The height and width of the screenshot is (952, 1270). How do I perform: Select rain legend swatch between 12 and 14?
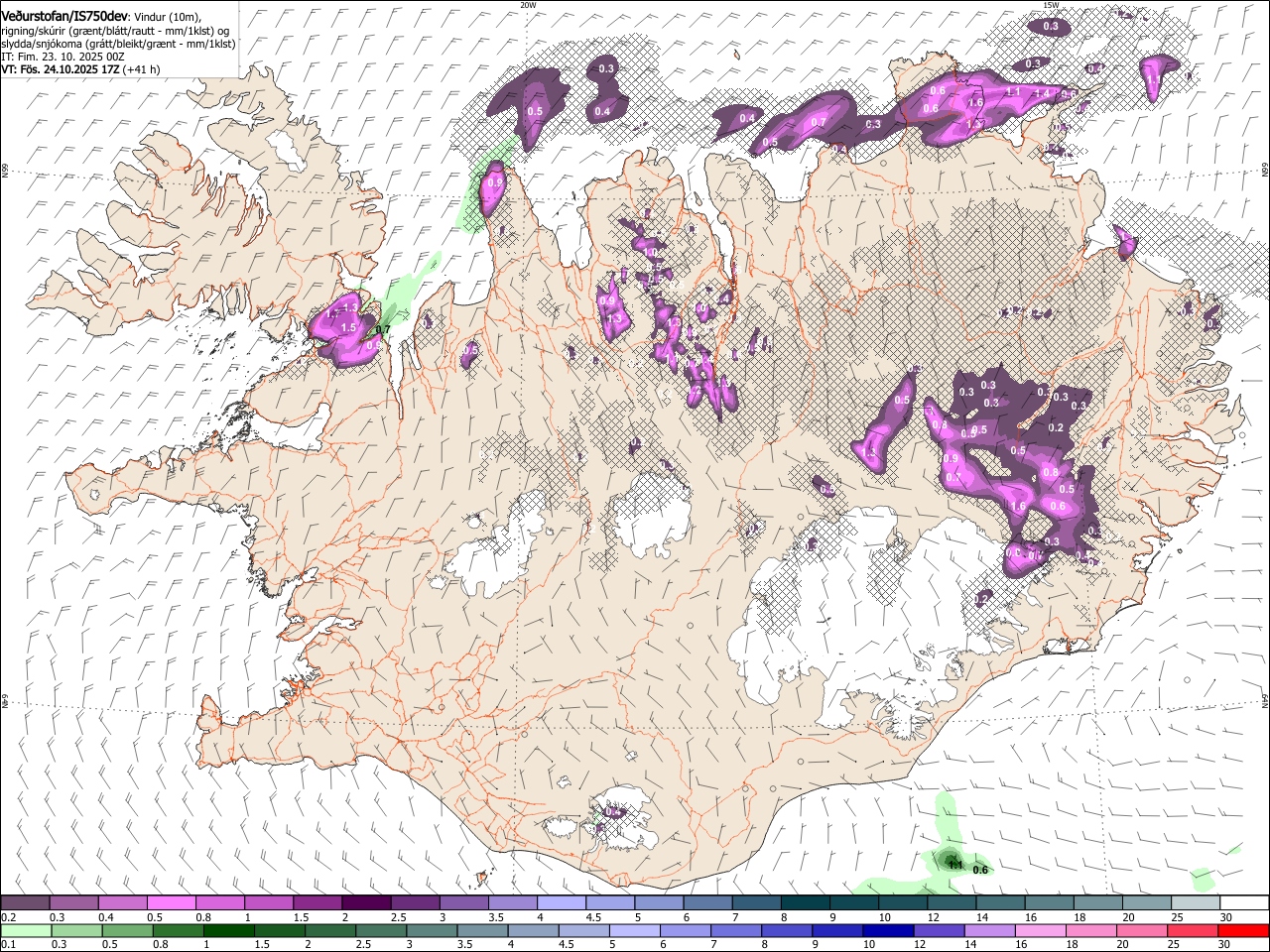tap(939, 930)
